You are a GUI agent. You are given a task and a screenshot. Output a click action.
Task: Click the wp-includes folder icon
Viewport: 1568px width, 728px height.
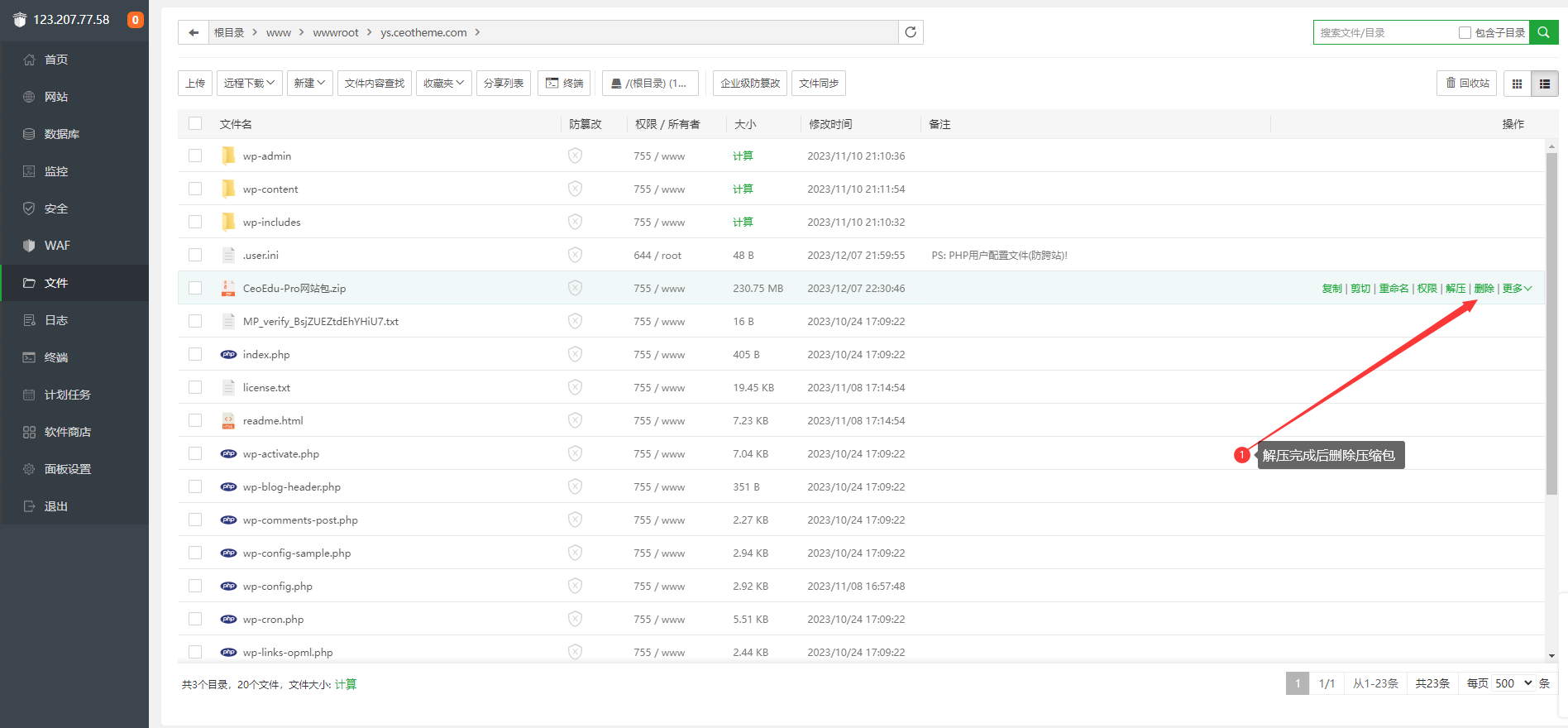pos(228,222)
